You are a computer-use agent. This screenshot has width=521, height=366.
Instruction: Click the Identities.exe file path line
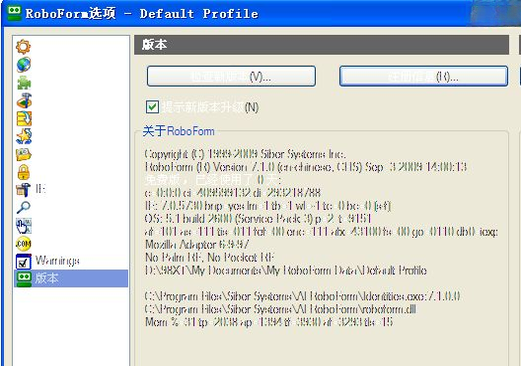tap(302, 296)
